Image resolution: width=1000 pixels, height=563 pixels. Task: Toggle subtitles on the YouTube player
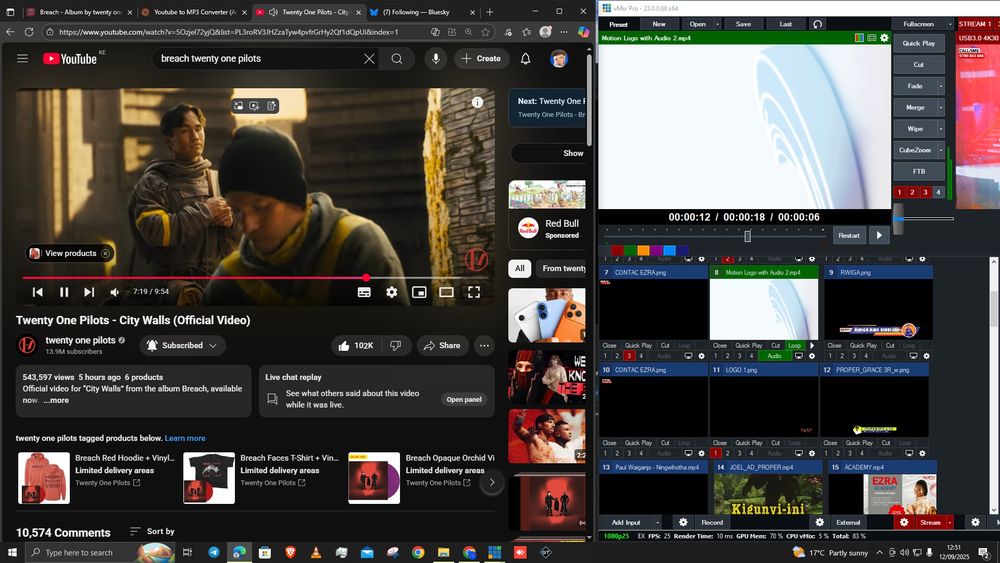[x=364, y=292]
